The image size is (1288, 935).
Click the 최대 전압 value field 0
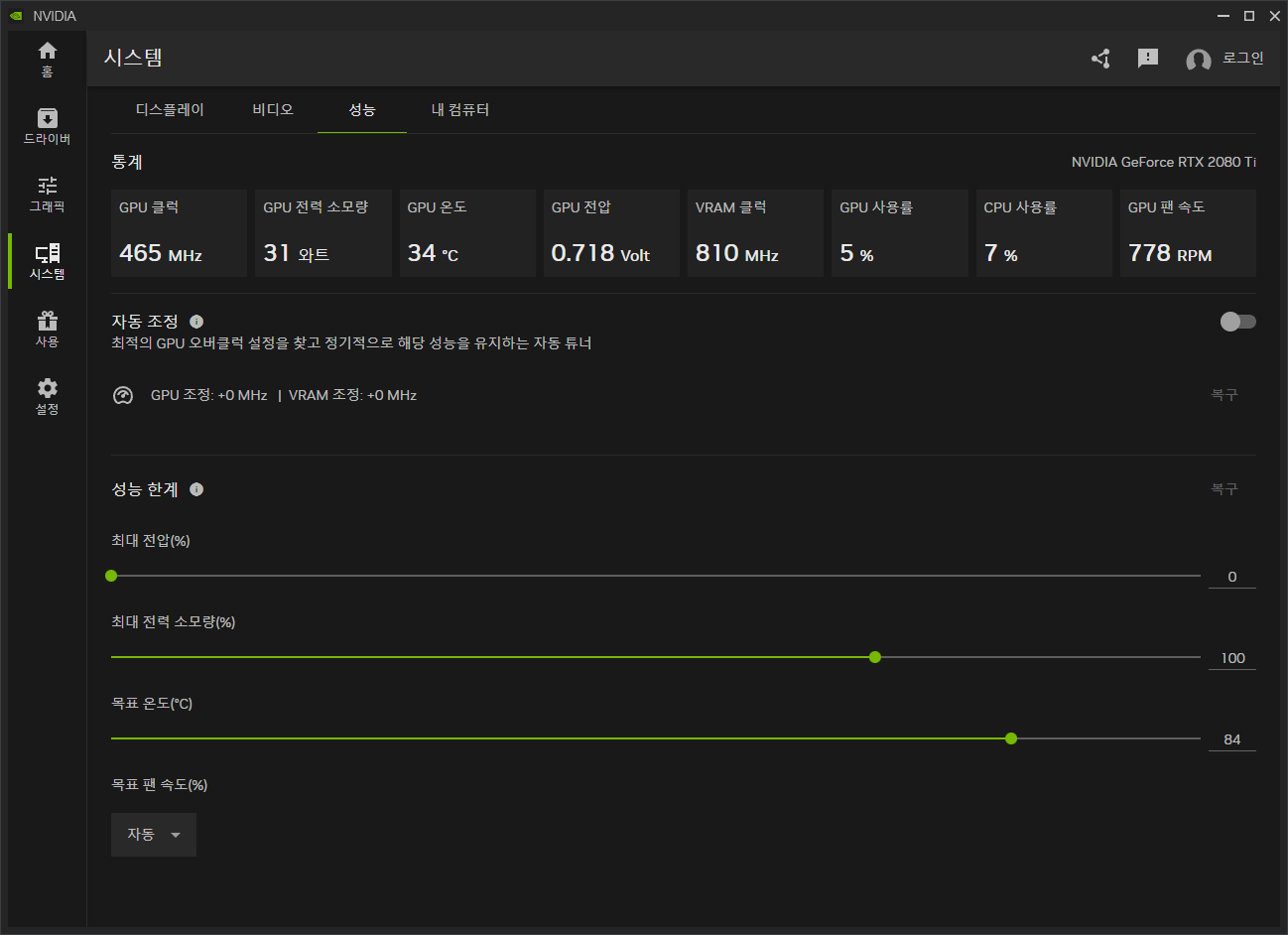tap(1232, 577)
